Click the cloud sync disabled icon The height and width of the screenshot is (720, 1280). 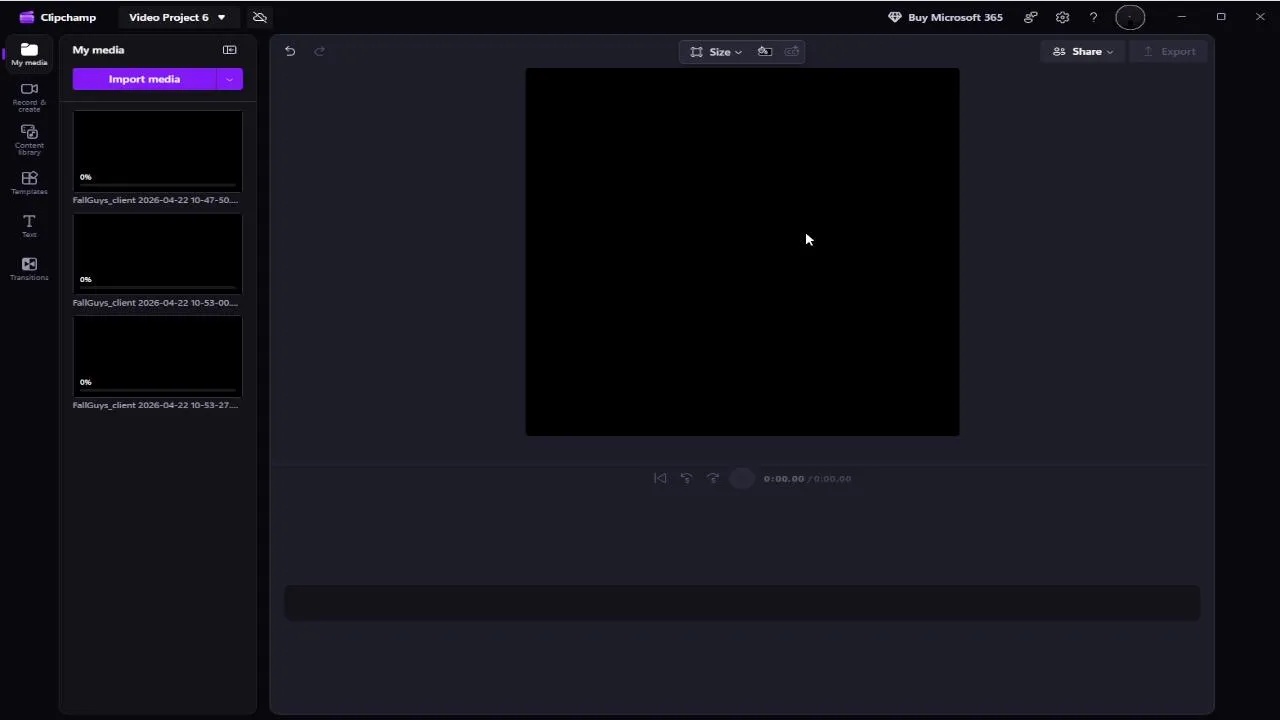260,17
